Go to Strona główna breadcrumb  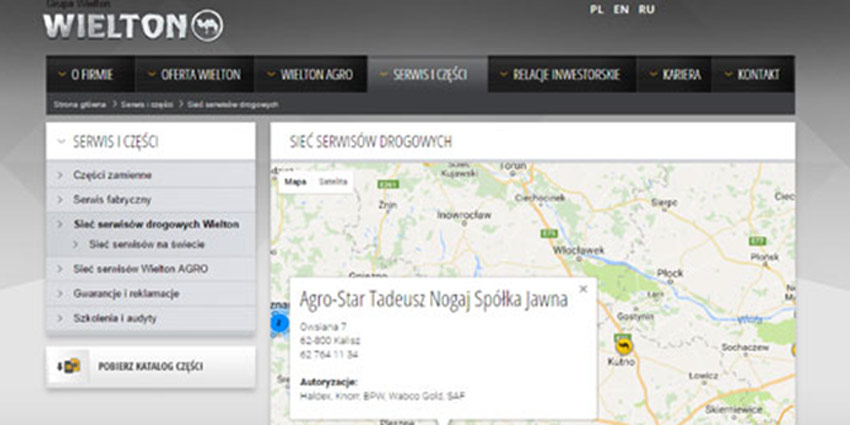point(80,104)
